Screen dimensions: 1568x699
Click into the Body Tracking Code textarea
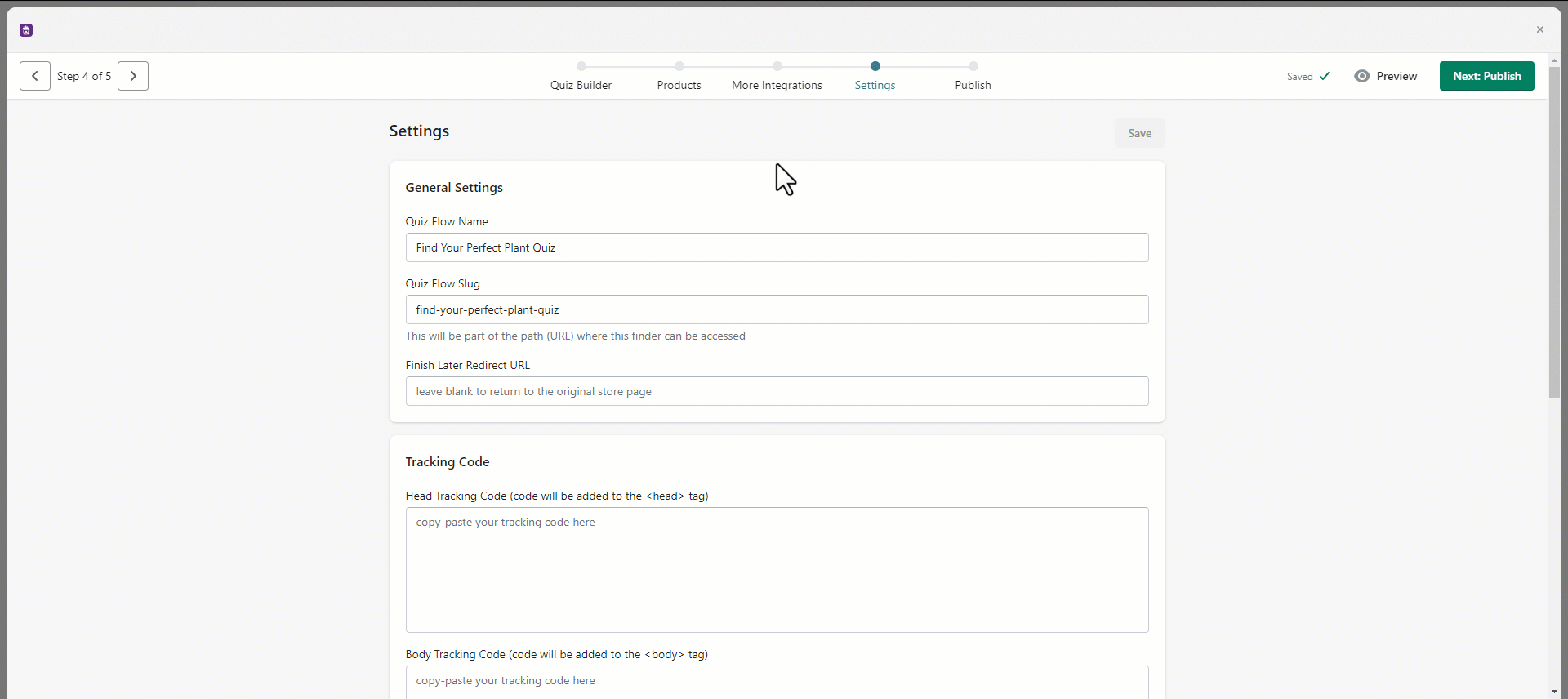pos(777,683)
